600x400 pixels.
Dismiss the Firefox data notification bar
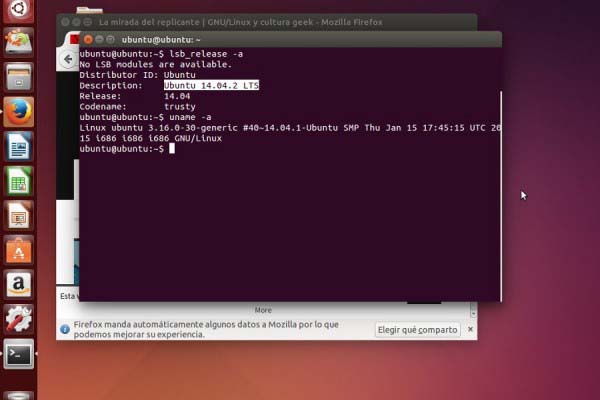pos(470,329)
